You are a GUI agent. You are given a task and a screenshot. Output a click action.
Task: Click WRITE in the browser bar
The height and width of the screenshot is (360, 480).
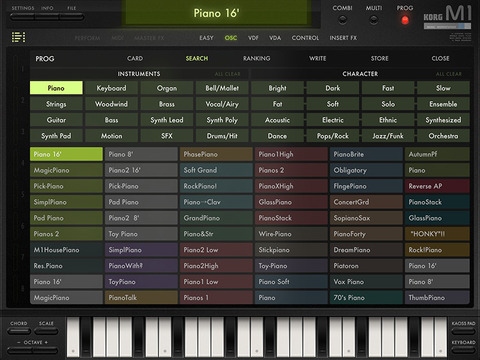[x=317, y=58]
